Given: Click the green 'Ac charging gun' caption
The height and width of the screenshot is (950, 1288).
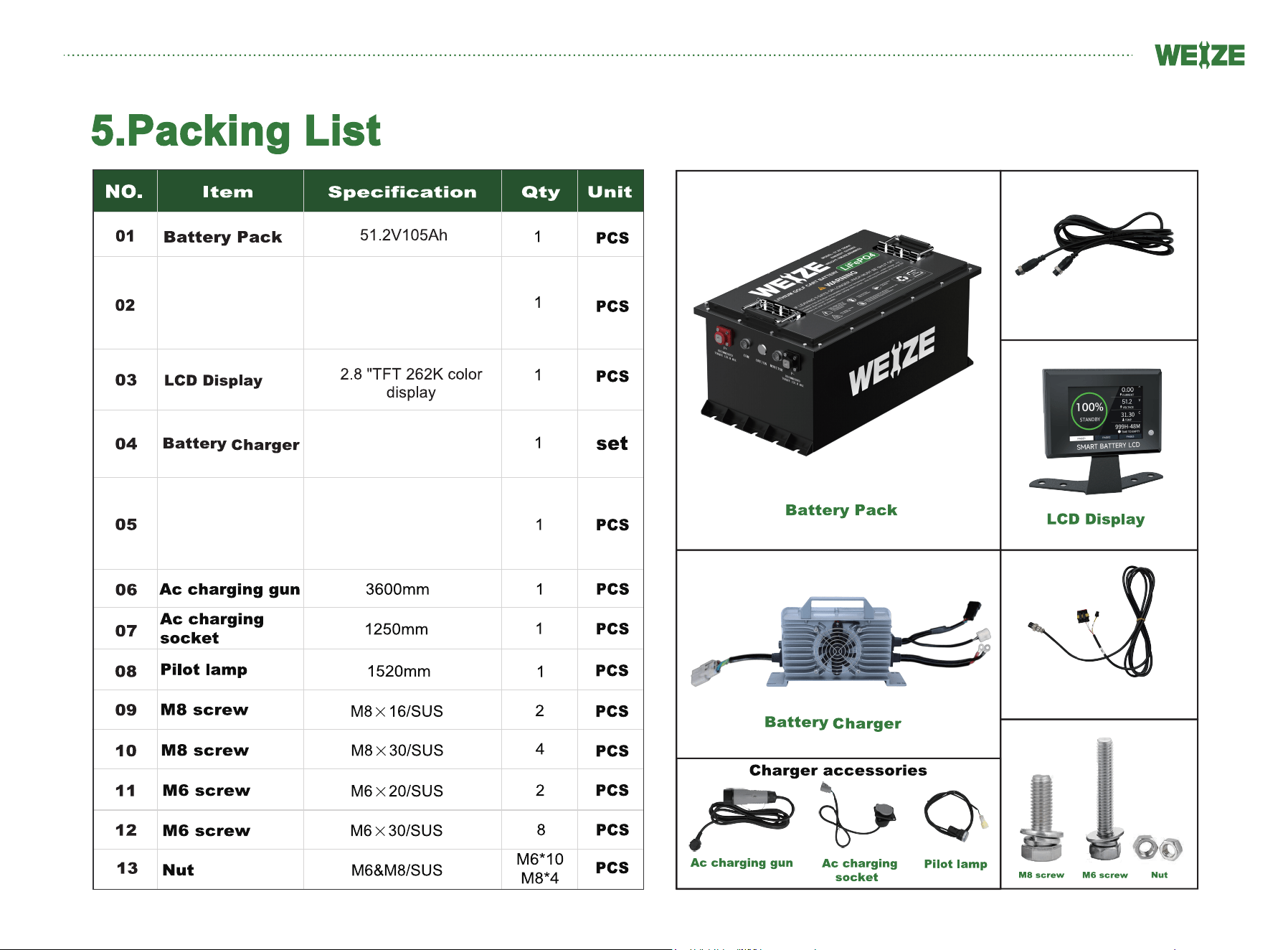Looking at the screenshot, I should [742, 863].
